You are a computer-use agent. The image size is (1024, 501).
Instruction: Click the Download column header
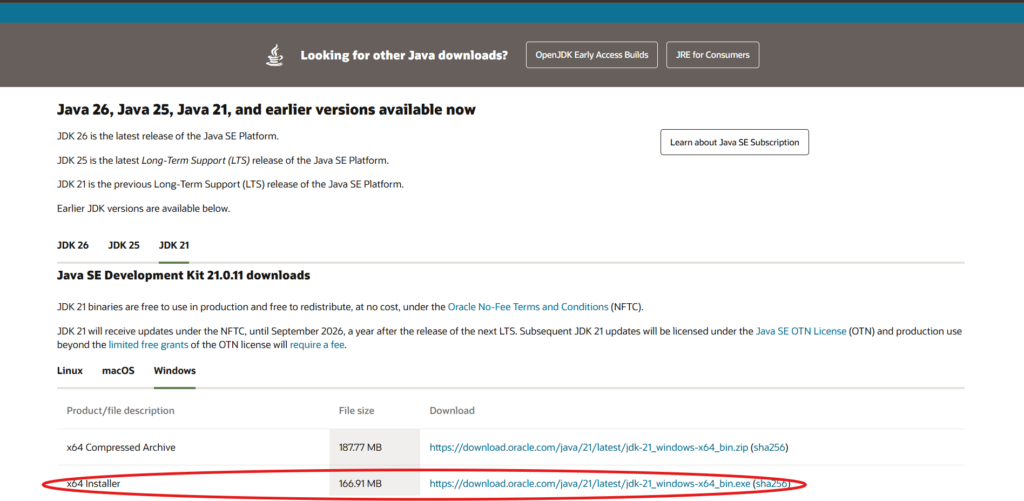point(452,411)
